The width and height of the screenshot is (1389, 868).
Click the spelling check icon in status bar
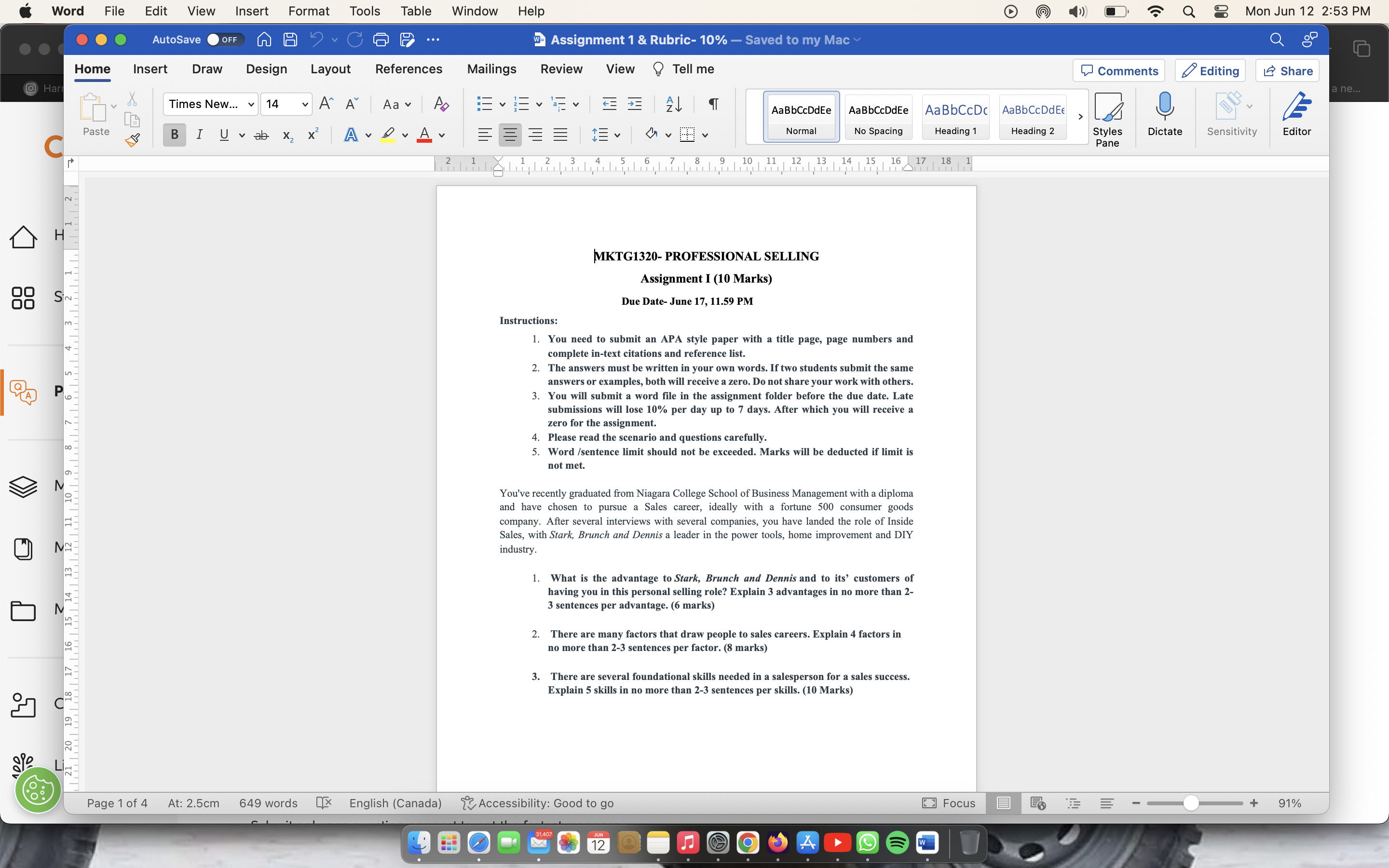[x=324, y=802]
